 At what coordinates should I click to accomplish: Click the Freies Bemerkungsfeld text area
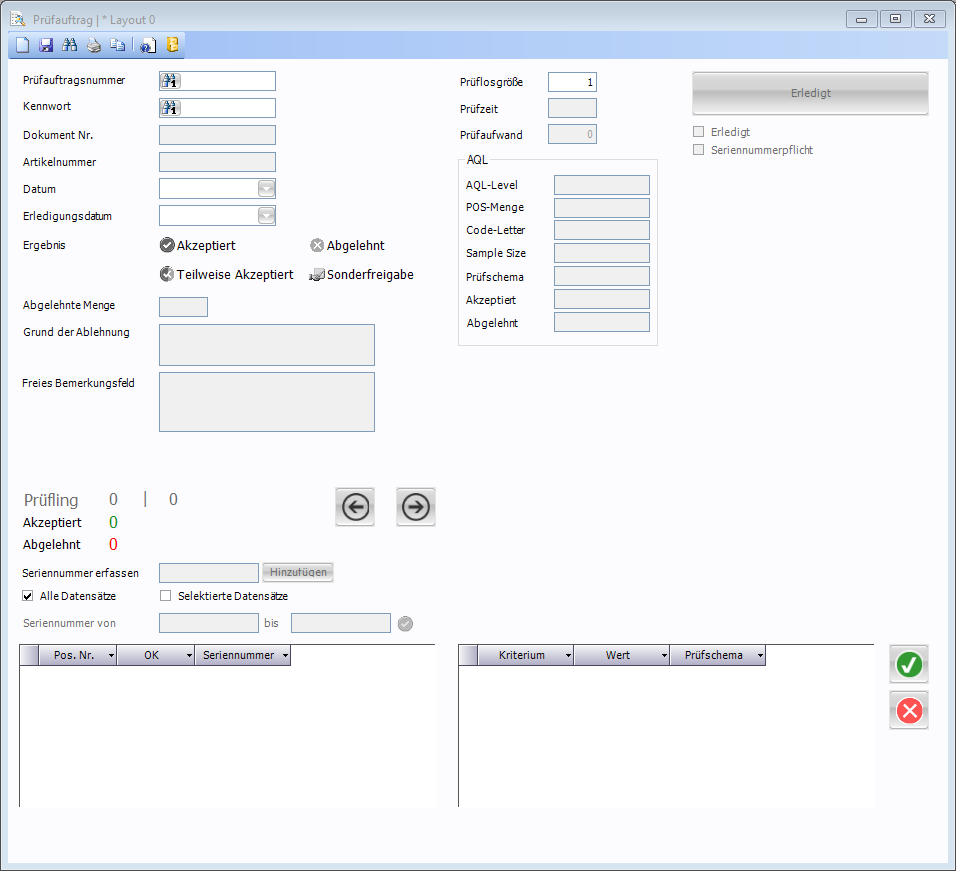[x=267, y=402]
